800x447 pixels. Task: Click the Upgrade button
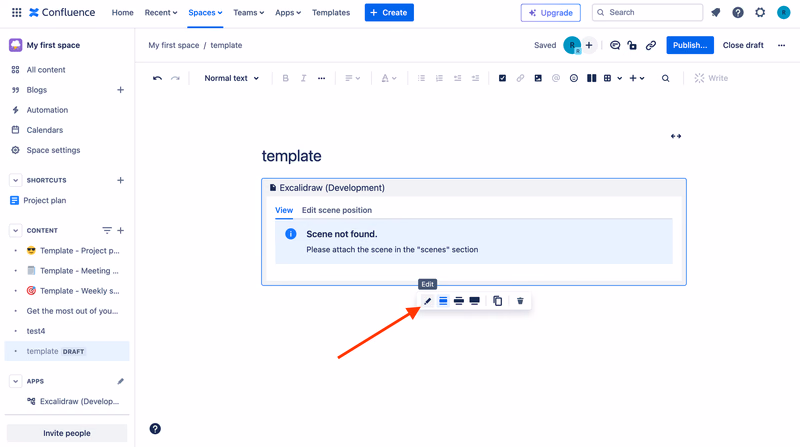point(551,12)
